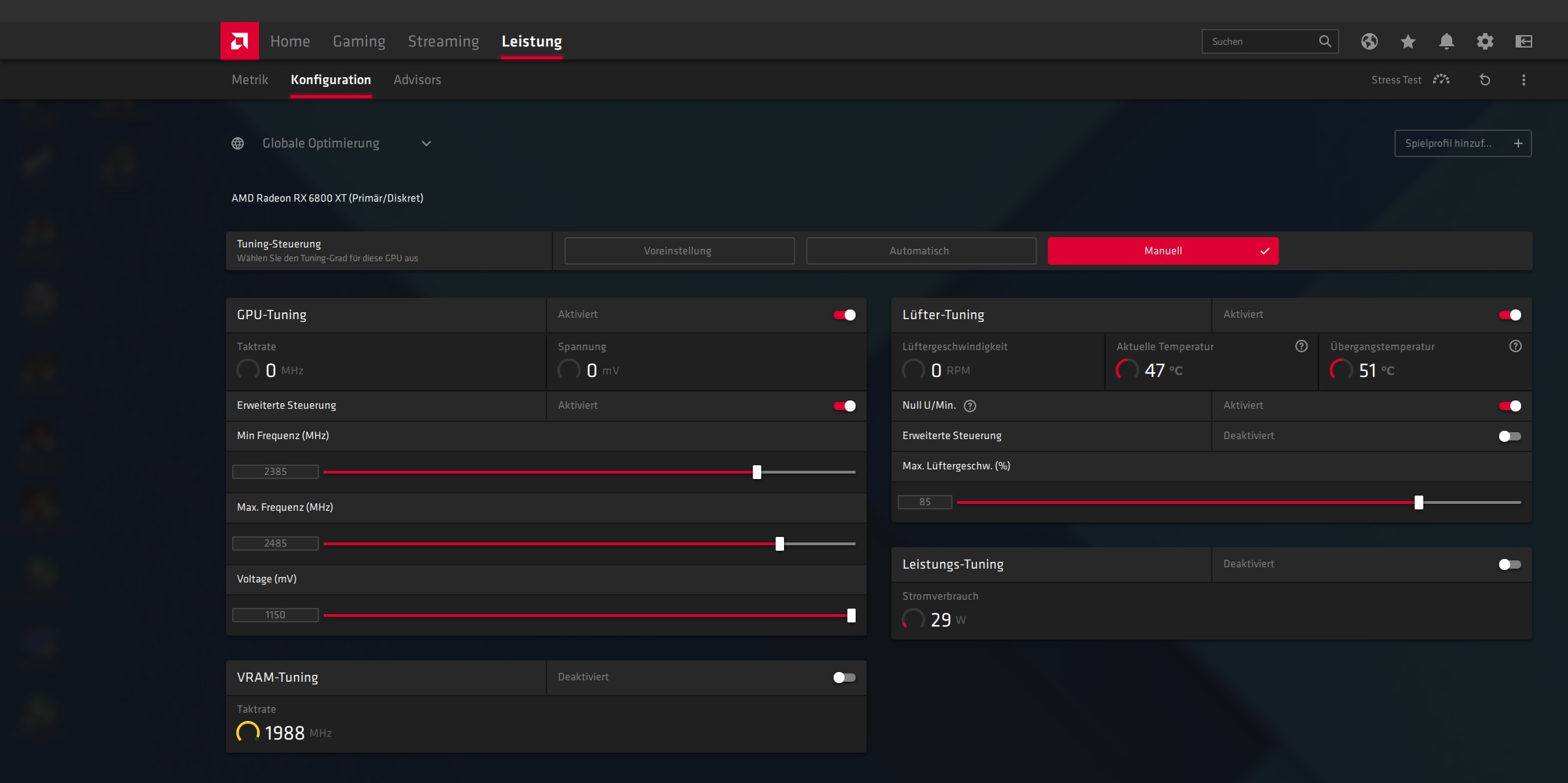Switch to the Gaming tab
Image resolution: width=1568 pixels, height=783 pixels.
(359, 41)
